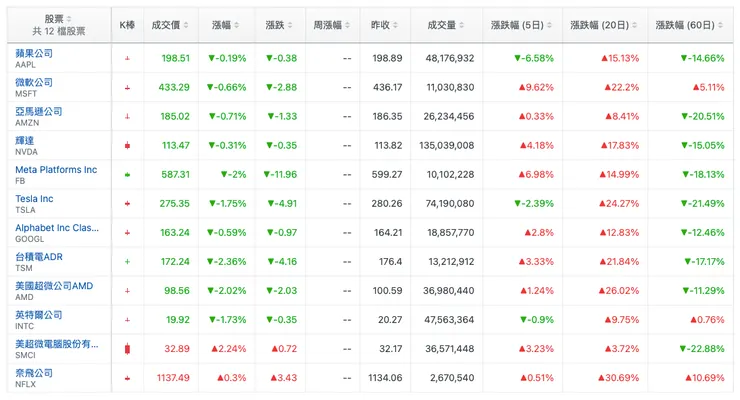Sort by 漲跌幅 (20日) column
Viewport: 740px width, 400px height.
(604, 25)
